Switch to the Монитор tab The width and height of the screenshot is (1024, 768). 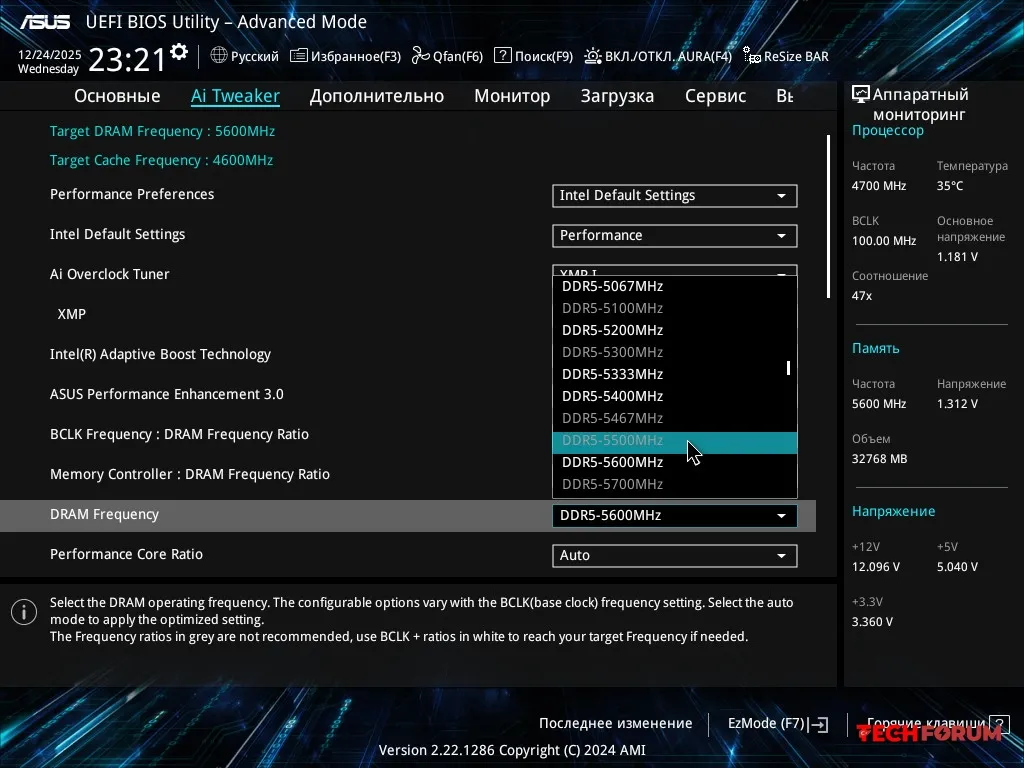512,96
